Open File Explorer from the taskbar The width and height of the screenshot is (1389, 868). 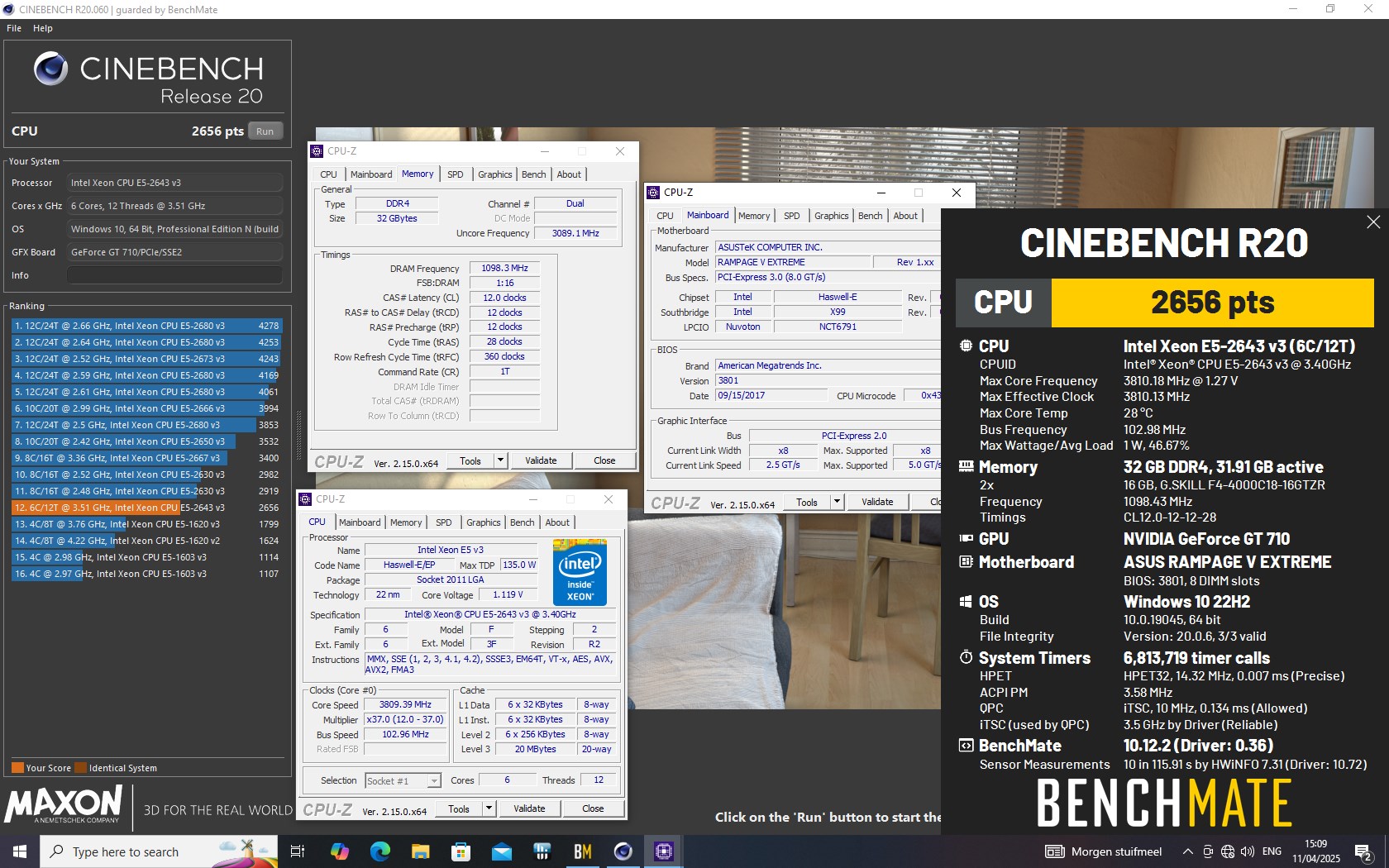coord(420,851)
